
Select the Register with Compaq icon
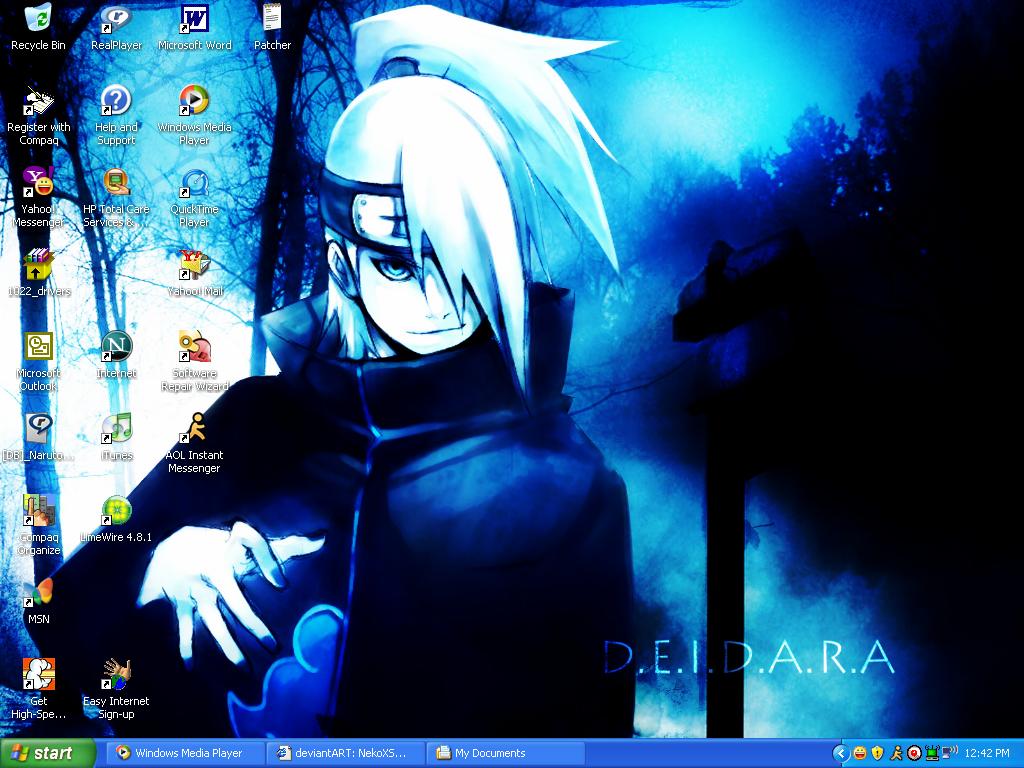pyautogui.click(x=39, y=116)
